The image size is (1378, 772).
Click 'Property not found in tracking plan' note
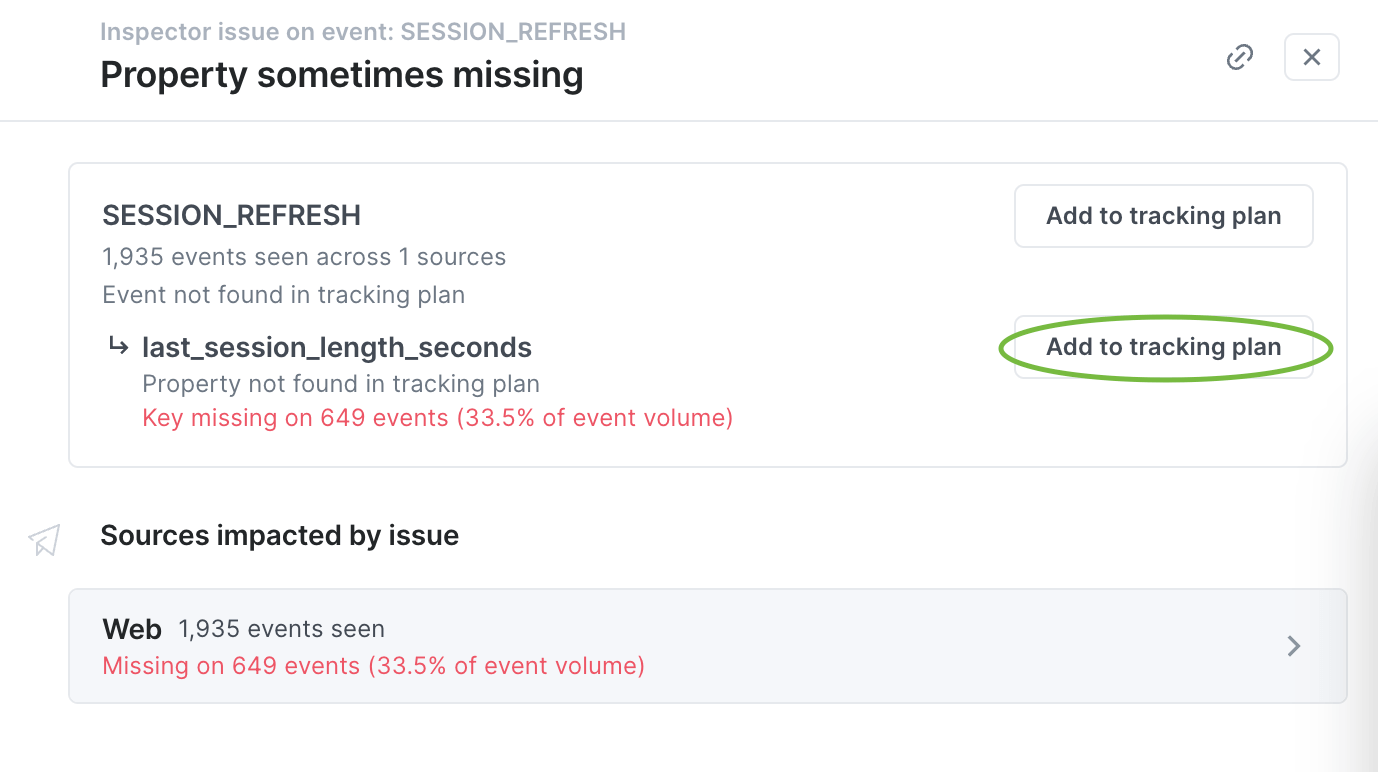(341, 384)
